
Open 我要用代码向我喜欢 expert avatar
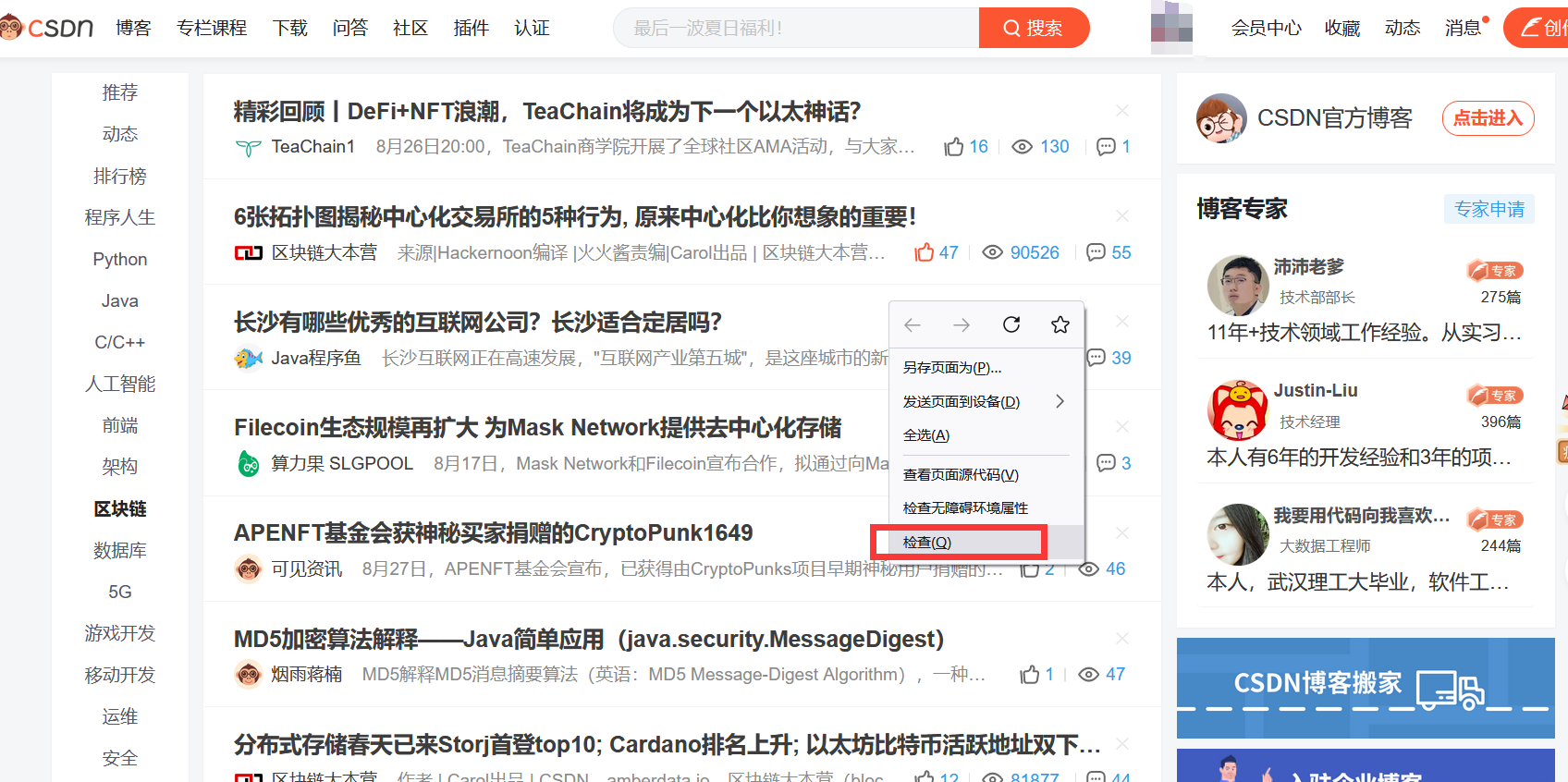coord(1238,534)
